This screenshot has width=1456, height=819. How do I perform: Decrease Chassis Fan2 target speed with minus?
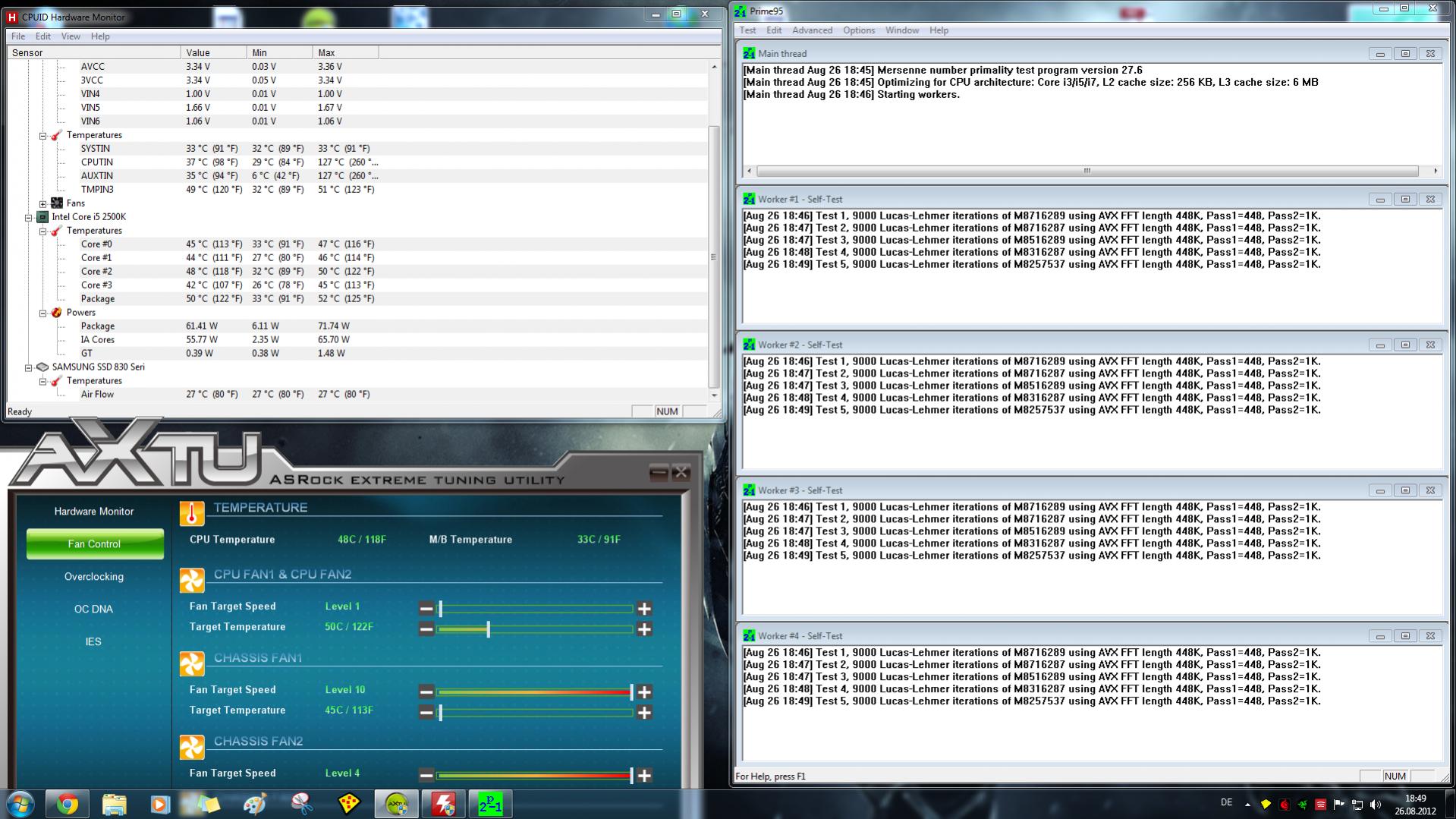click(426, 776)
